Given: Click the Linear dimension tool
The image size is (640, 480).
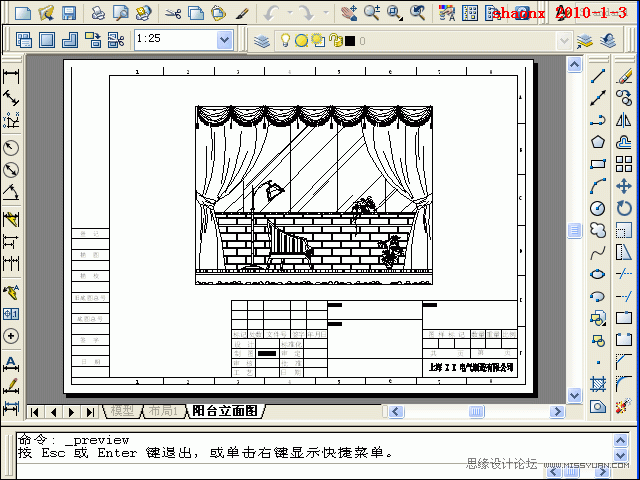Looking at the screenshot, I should [x=12, y=76].
